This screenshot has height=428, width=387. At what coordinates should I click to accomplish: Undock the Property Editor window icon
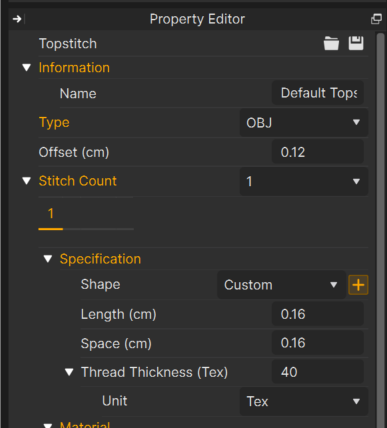pos(376,19)
